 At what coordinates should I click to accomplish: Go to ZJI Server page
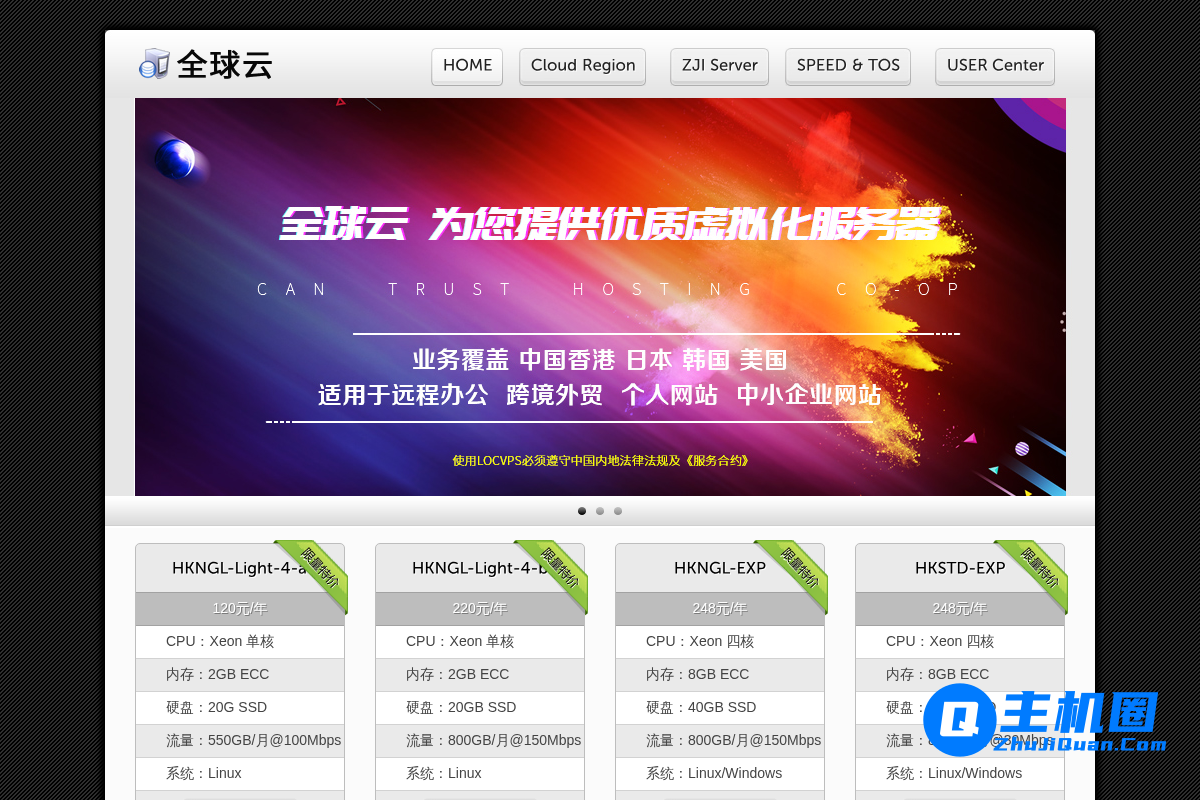[x=720, y=66]
